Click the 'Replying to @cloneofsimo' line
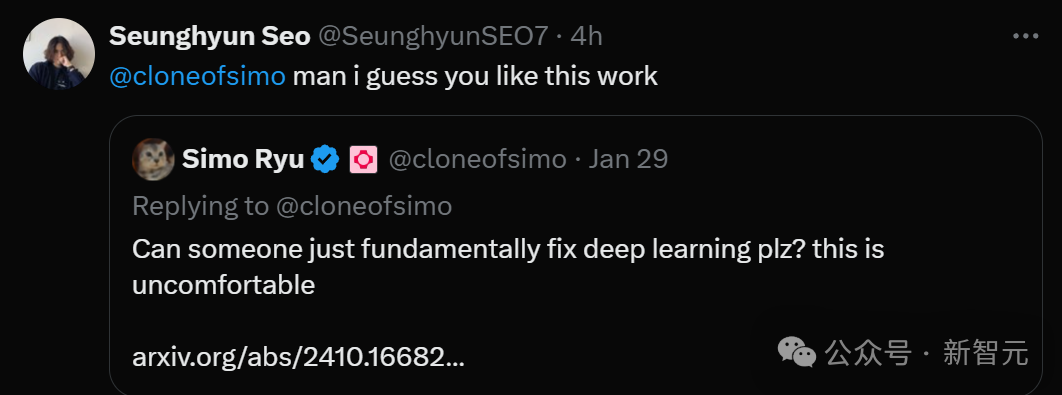The width and height of the screenshot is (1062, 395). [x=292, y=205]
